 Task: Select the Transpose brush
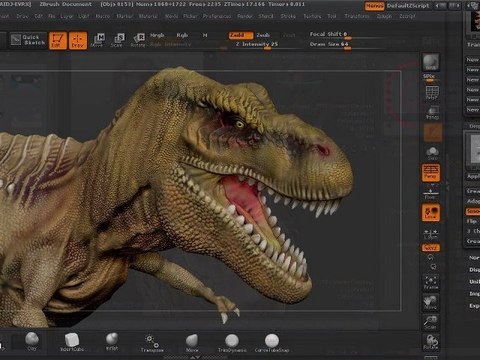[152, 343]
